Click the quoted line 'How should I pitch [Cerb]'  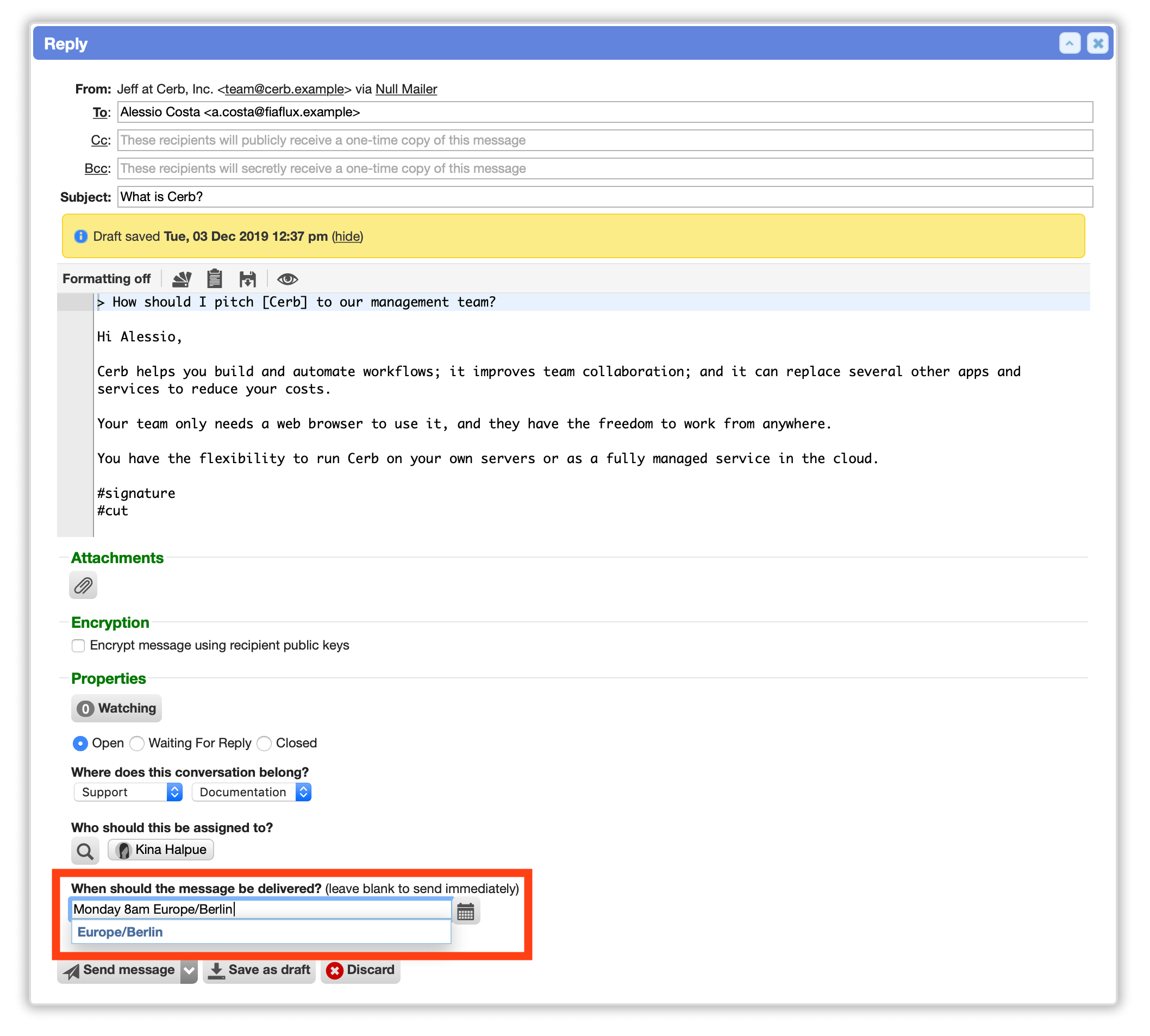296,302
